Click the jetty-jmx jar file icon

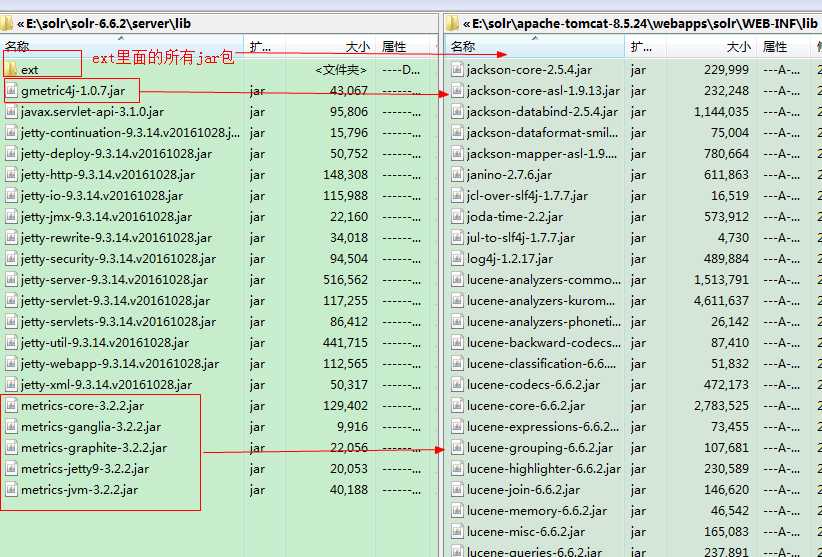click(x=11, y=216)
